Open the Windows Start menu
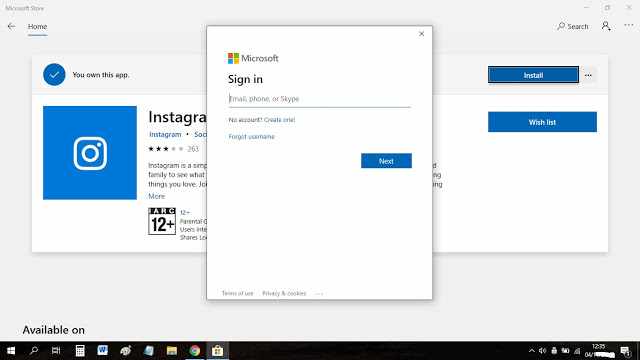Image resolution: width=640 pixels, height=360 pixels. click(11, 351)
